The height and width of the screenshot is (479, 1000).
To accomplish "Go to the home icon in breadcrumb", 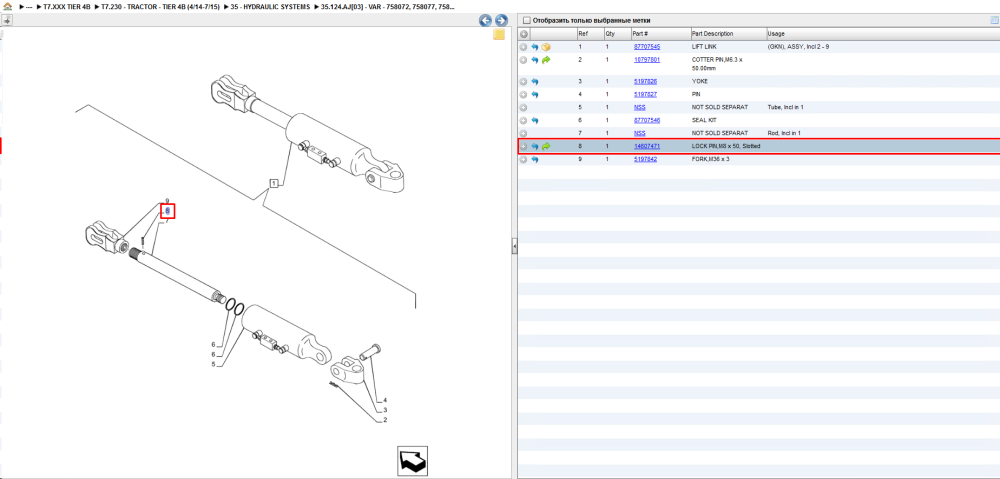I will coord(6,6).
